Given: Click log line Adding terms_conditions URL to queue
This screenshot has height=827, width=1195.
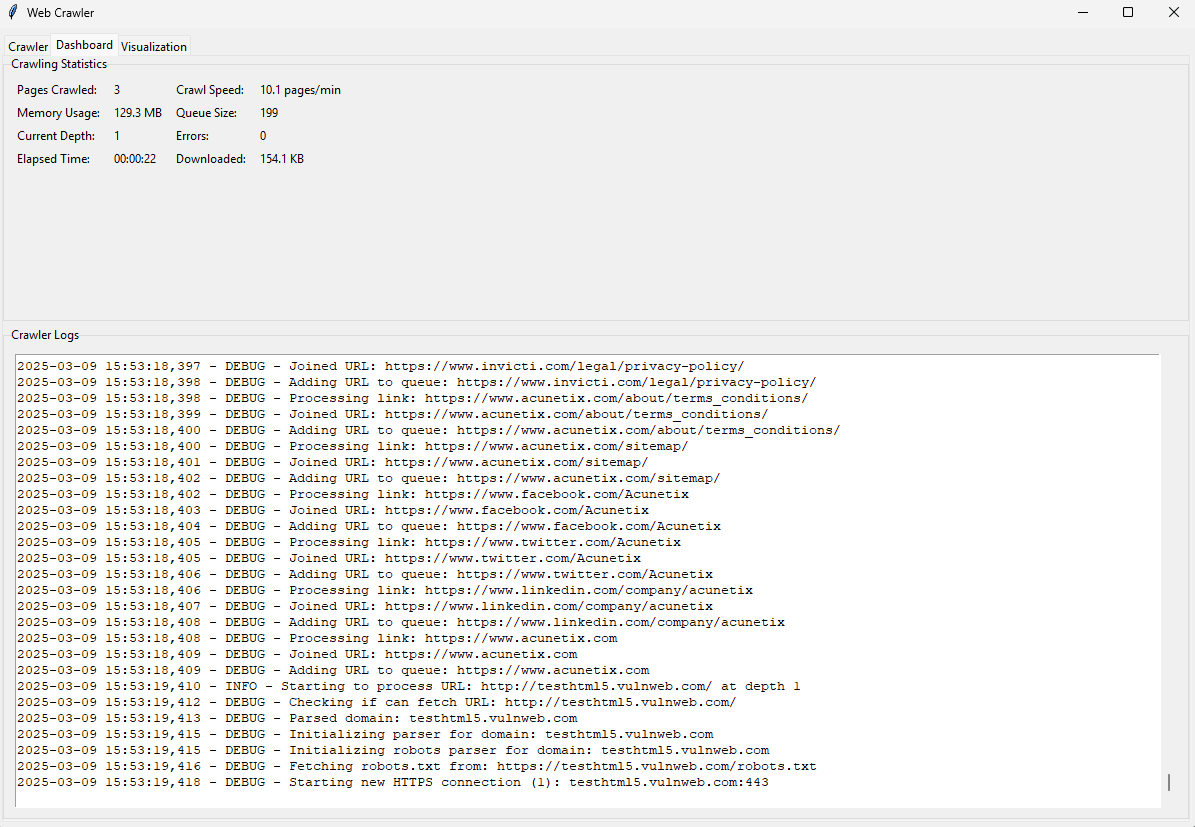Looking at the screenshot, I should click(428, 430).
